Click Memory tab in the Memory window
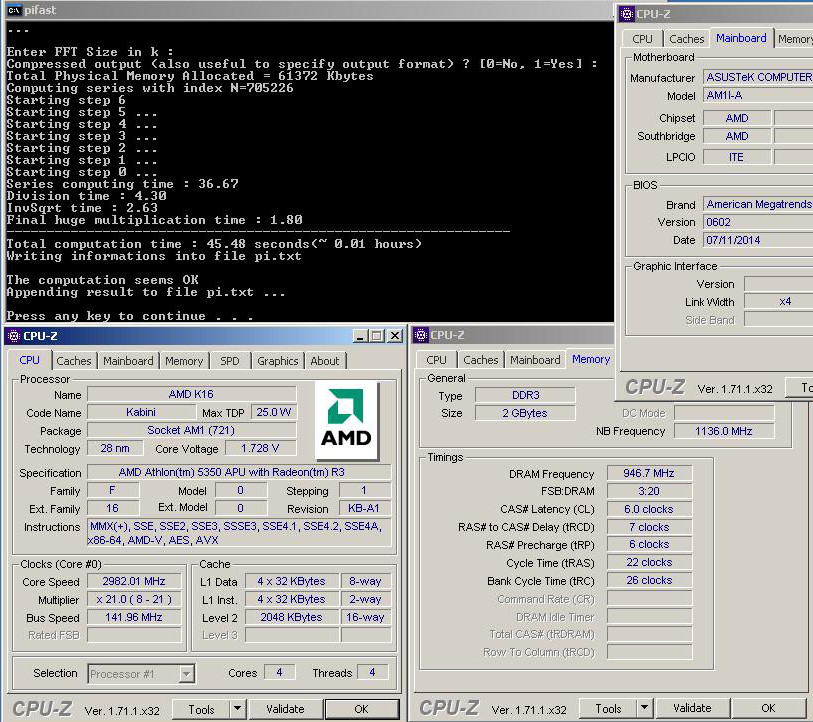 coord(591,359)
